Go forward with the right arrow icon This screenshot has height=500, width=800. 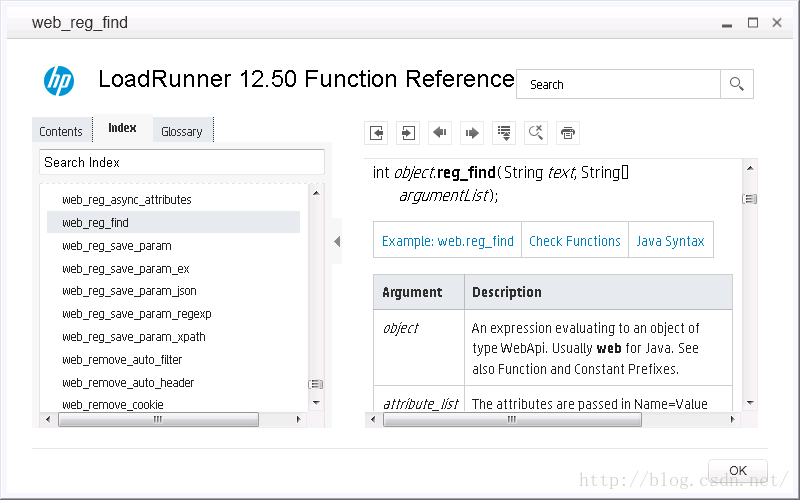(472, 133)
